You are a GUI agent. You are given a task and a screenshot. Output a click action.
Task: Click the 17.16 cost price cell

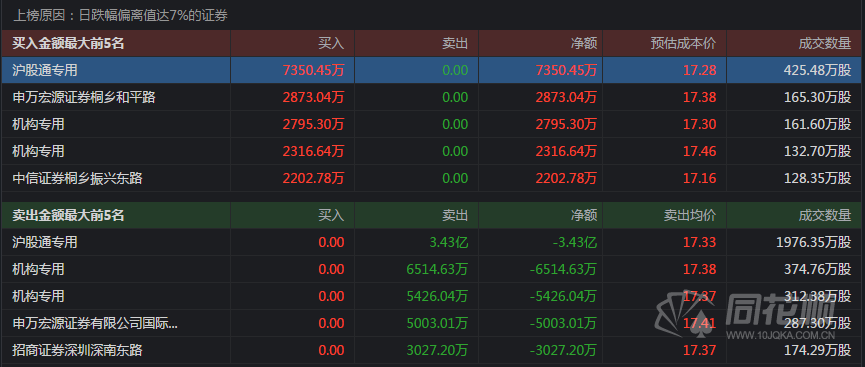700,178
